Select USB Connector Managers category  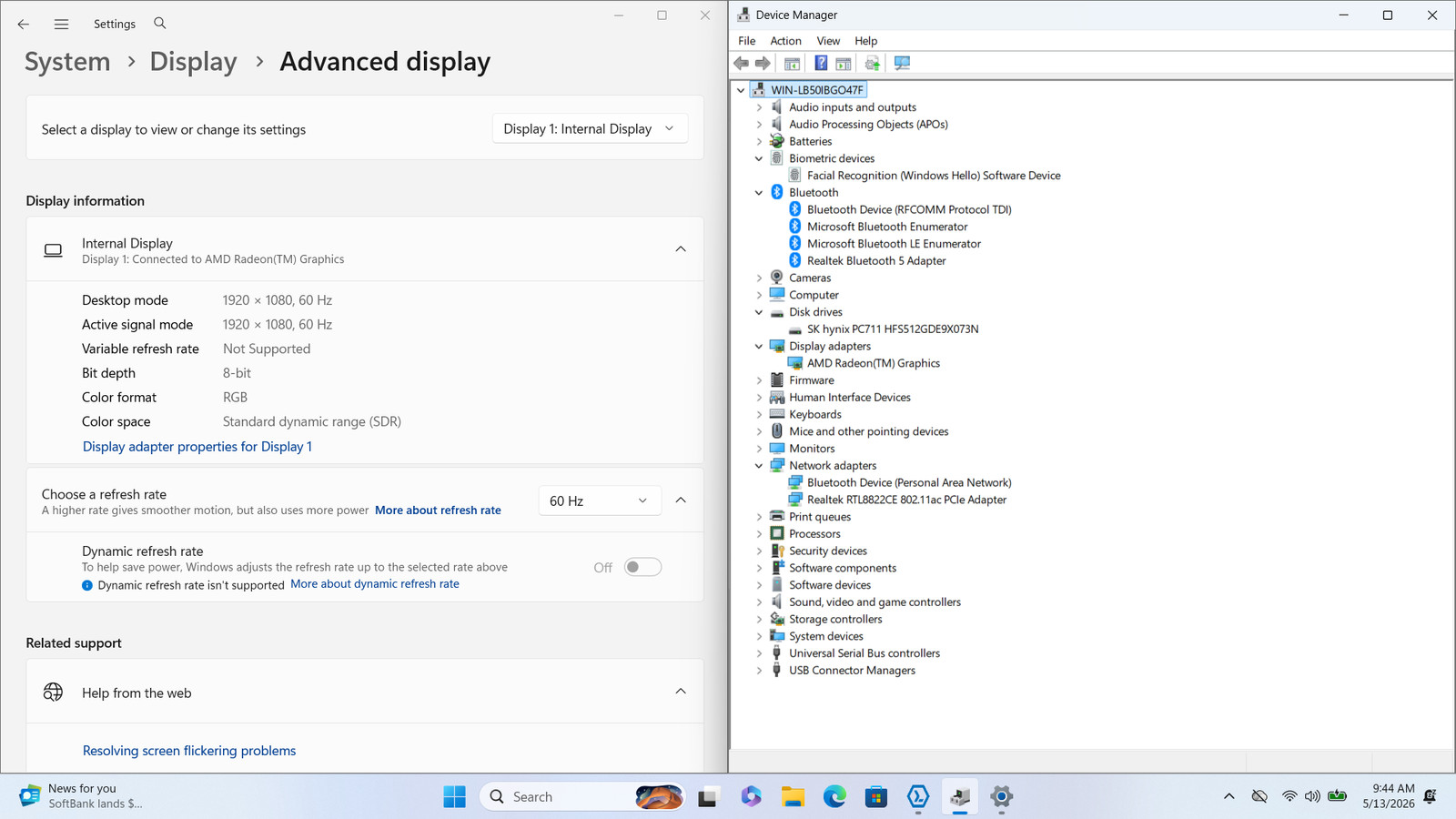tap(852, 671)
